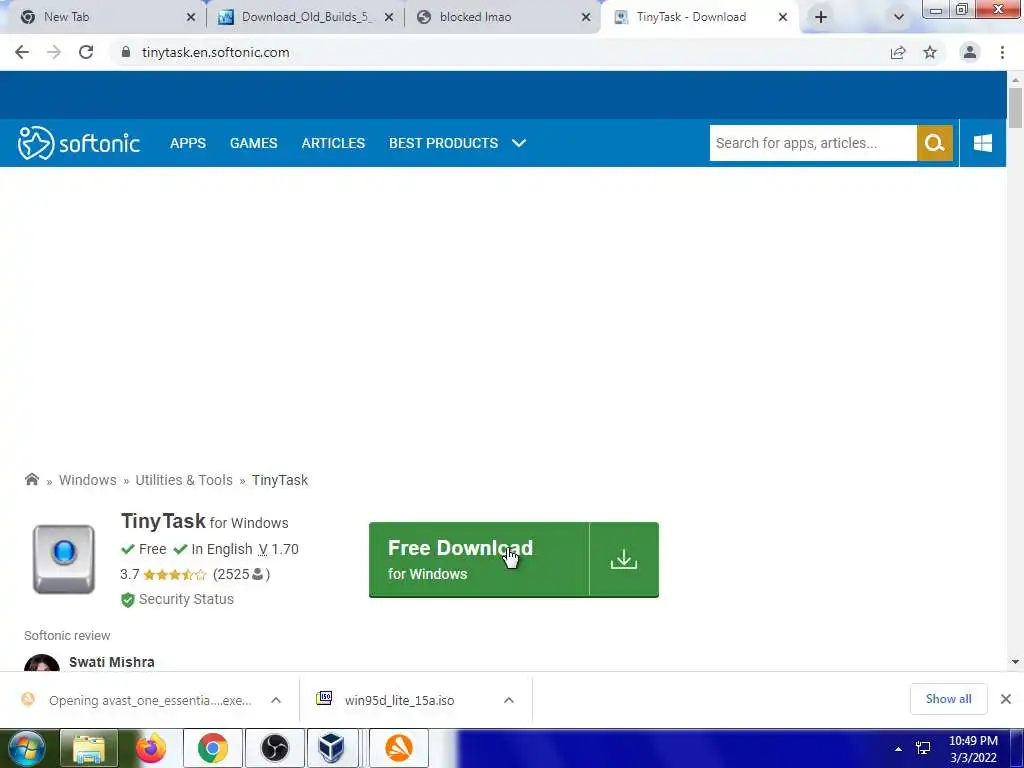Focus the Search for apps field
Image resolution: width=1024 pixels, height=768 pixels.
pos(813,143)
